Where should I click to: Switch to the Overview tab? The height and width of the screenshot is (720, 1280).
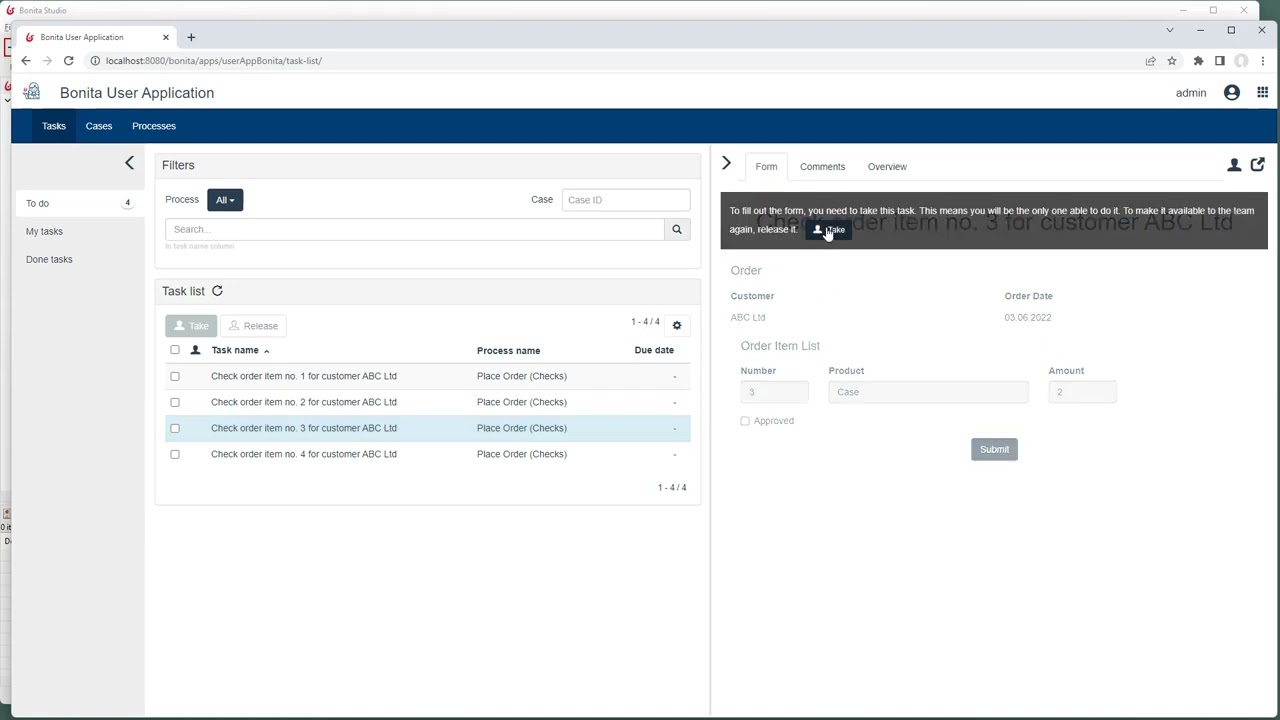(887, 167)
